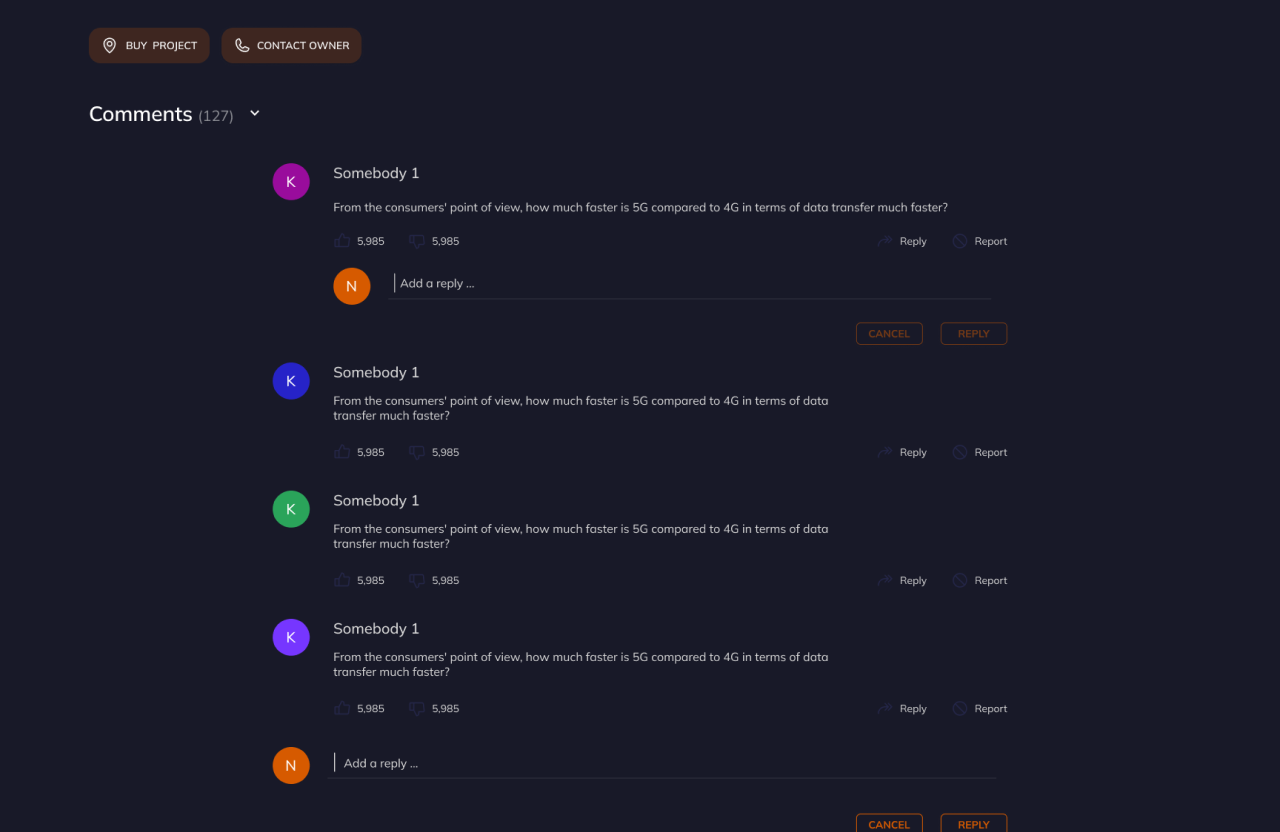Thumbs-down the violet avatar comment
The image size is (1280, 832).
(x=417, y=708)
